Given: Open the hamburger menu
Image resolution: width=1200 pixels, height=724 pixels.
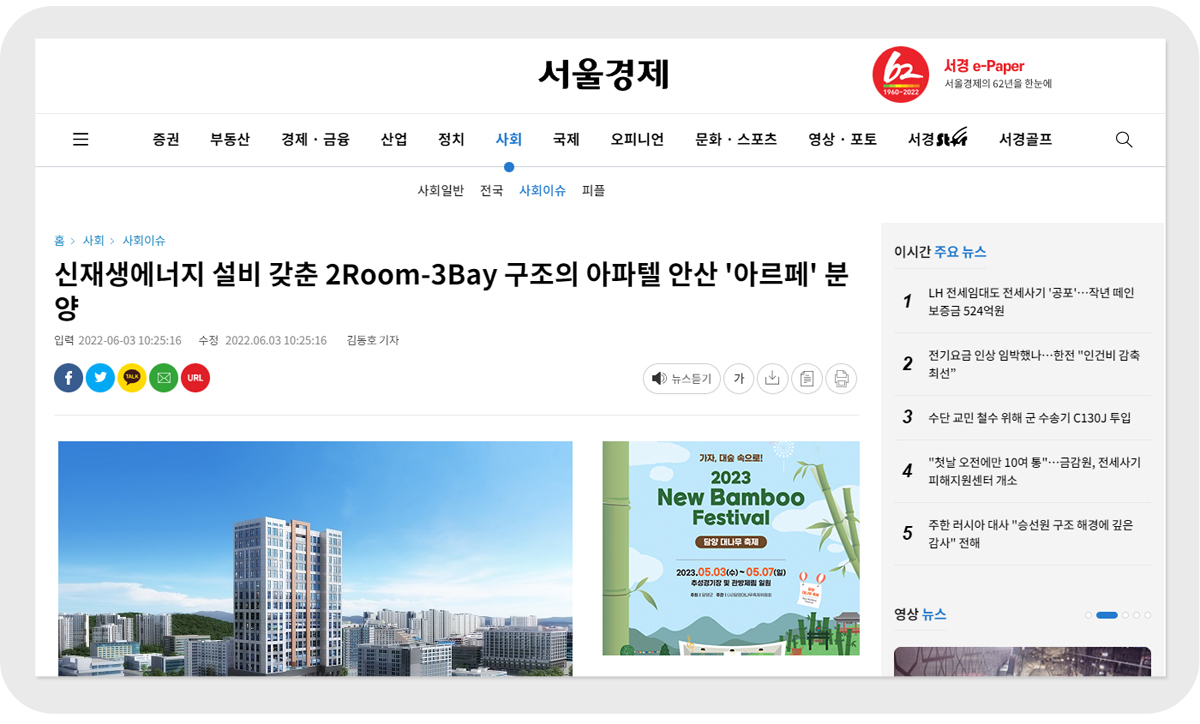Looking at the screenshot, I should tap(81, 140).
